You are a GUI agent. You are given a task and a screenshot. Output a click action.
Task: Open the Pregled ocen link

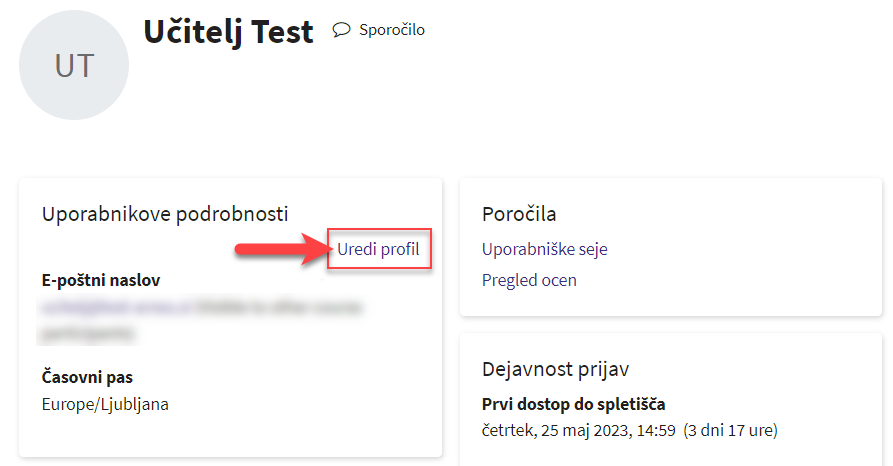(x=529, y=280)
